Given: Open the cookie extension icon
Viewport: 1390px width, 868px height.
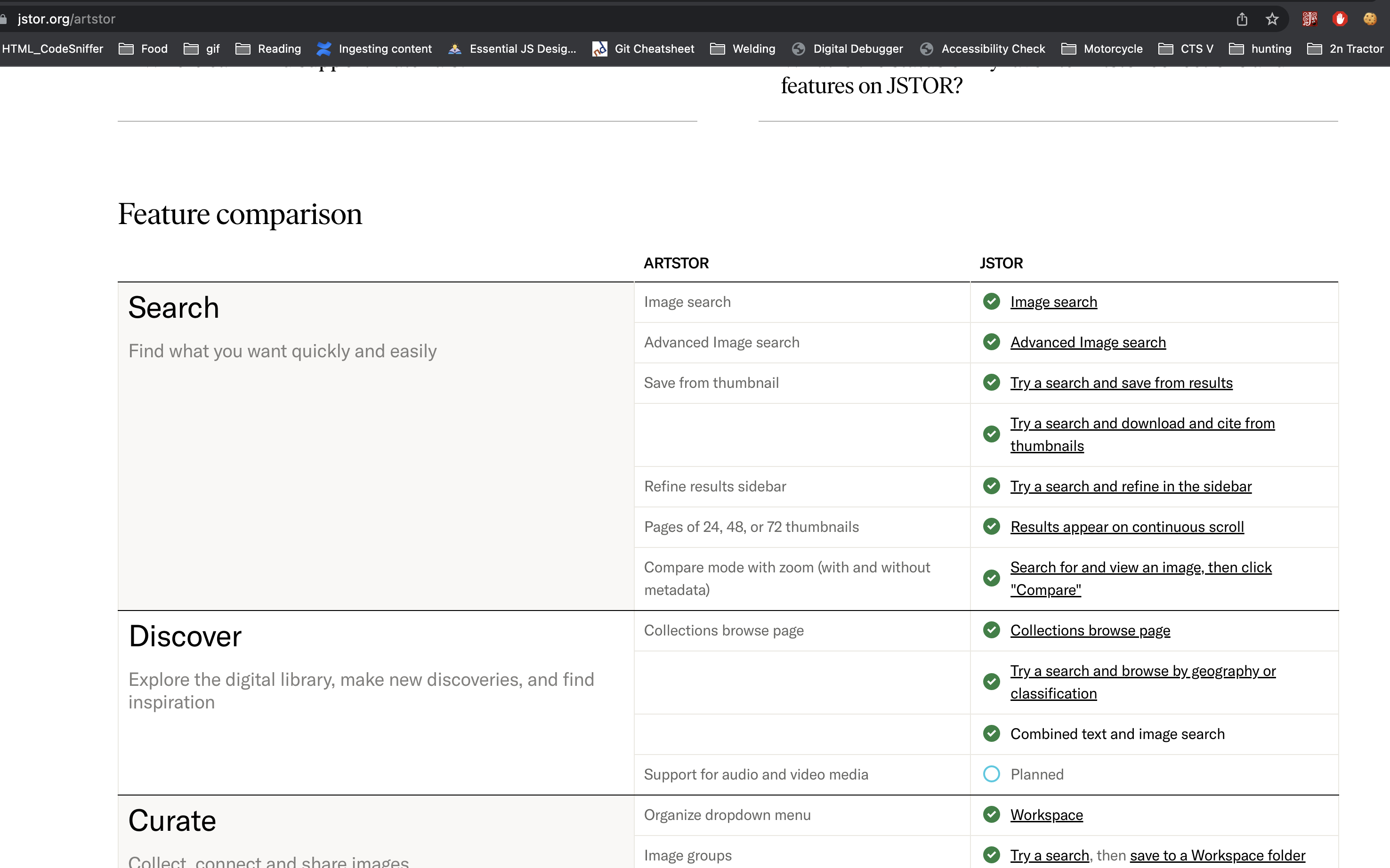Looking at the screenshot, I should (1371, 19).
